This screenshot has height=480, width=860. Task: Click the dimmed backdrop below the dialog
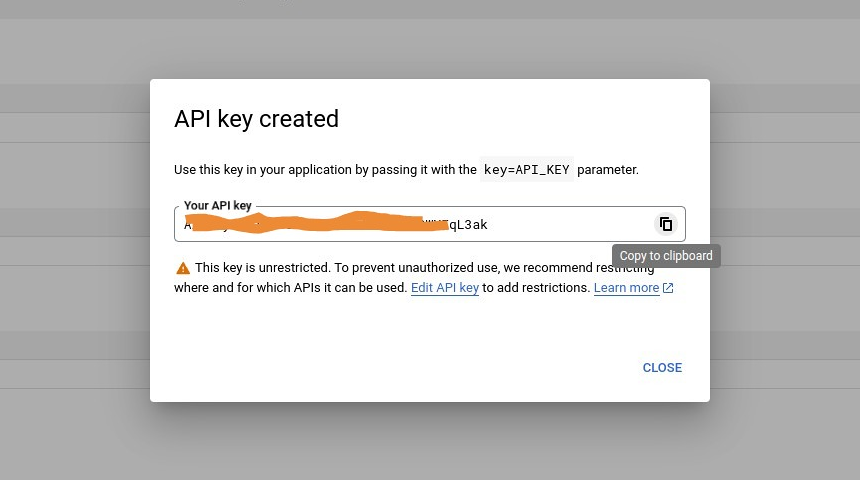(430, 442)
